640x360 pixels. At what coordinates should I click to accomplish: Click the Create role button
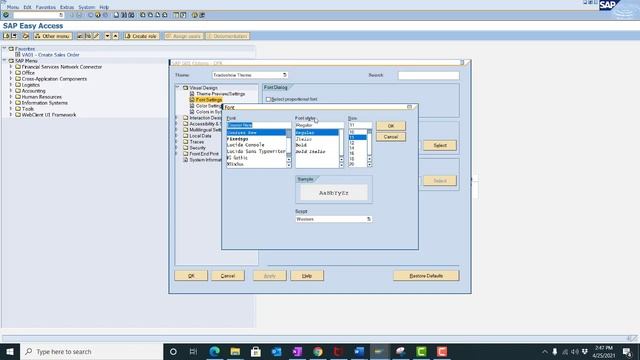142,36
